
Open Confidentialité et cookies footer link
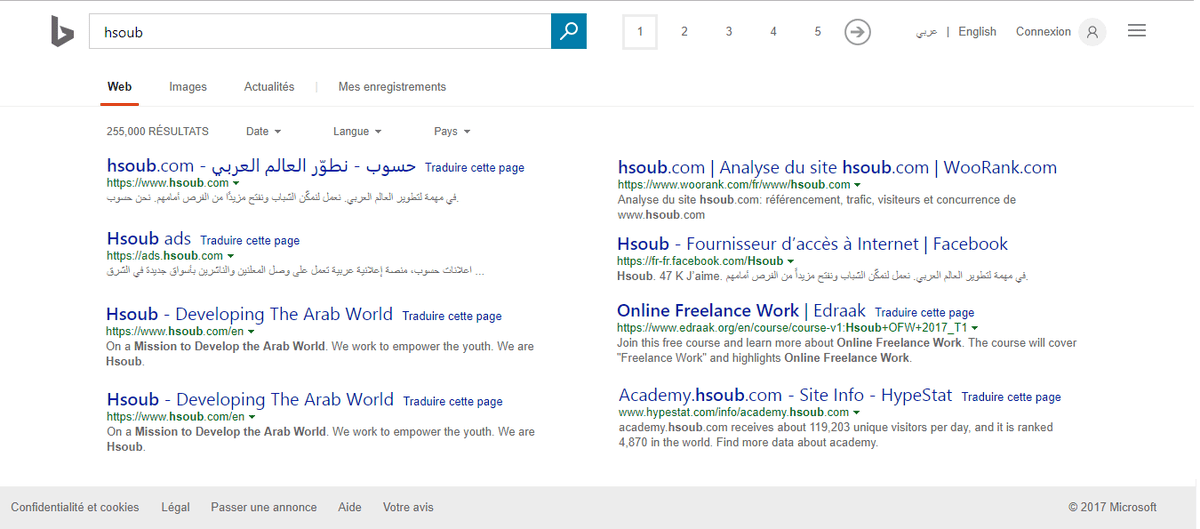[75, 508]
